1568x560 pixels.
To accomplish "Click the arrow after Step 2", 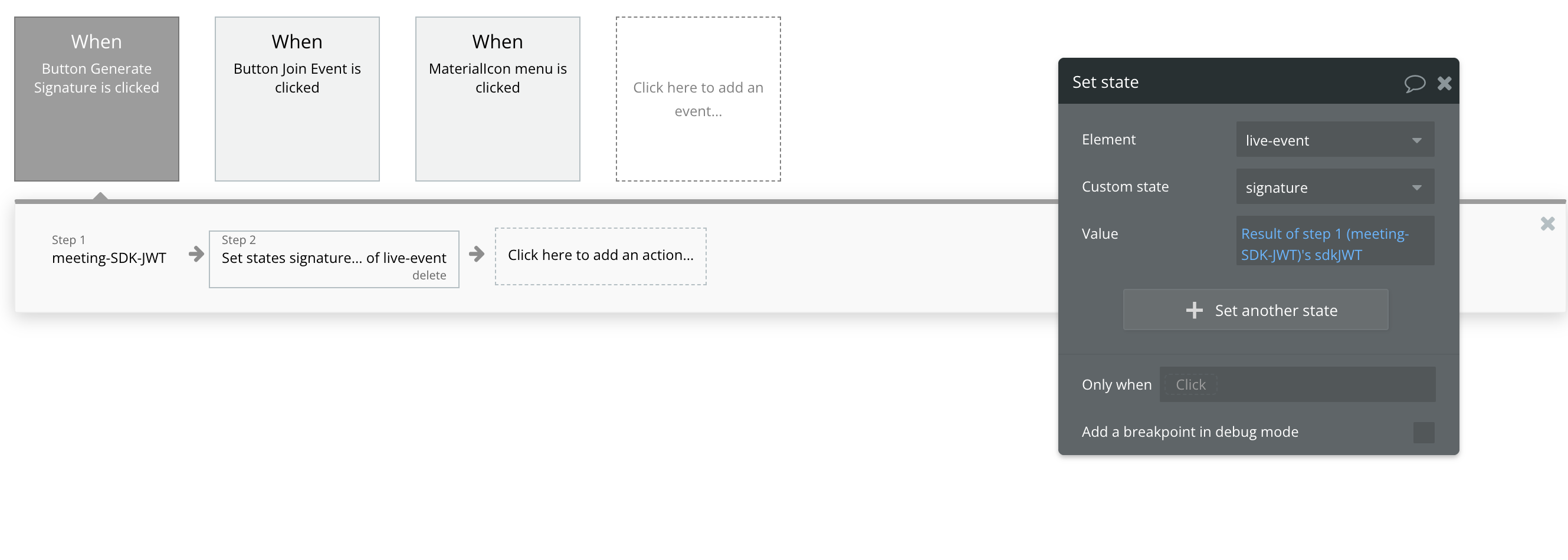I will pos(477,253).
